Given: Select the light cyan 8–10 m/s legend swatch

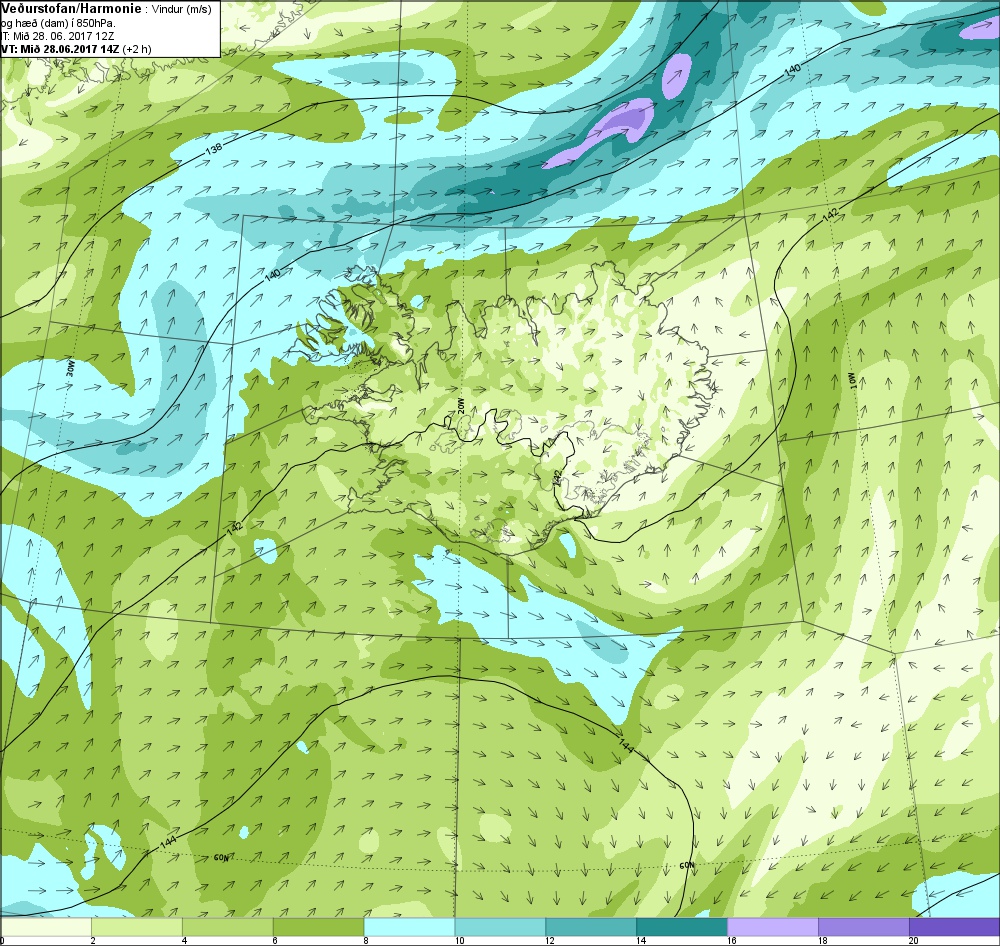Looking at the screenshot, I should tap(409, 926).
